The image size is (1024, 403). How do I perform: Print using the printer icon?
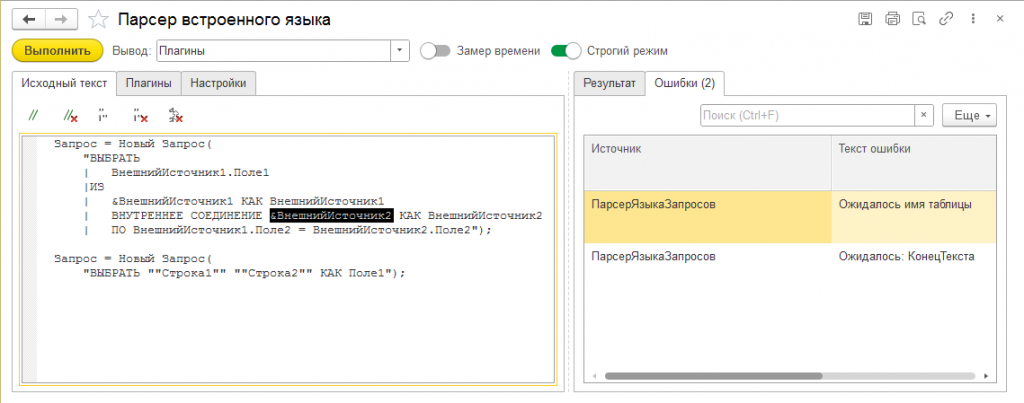(x=892, y=20)
